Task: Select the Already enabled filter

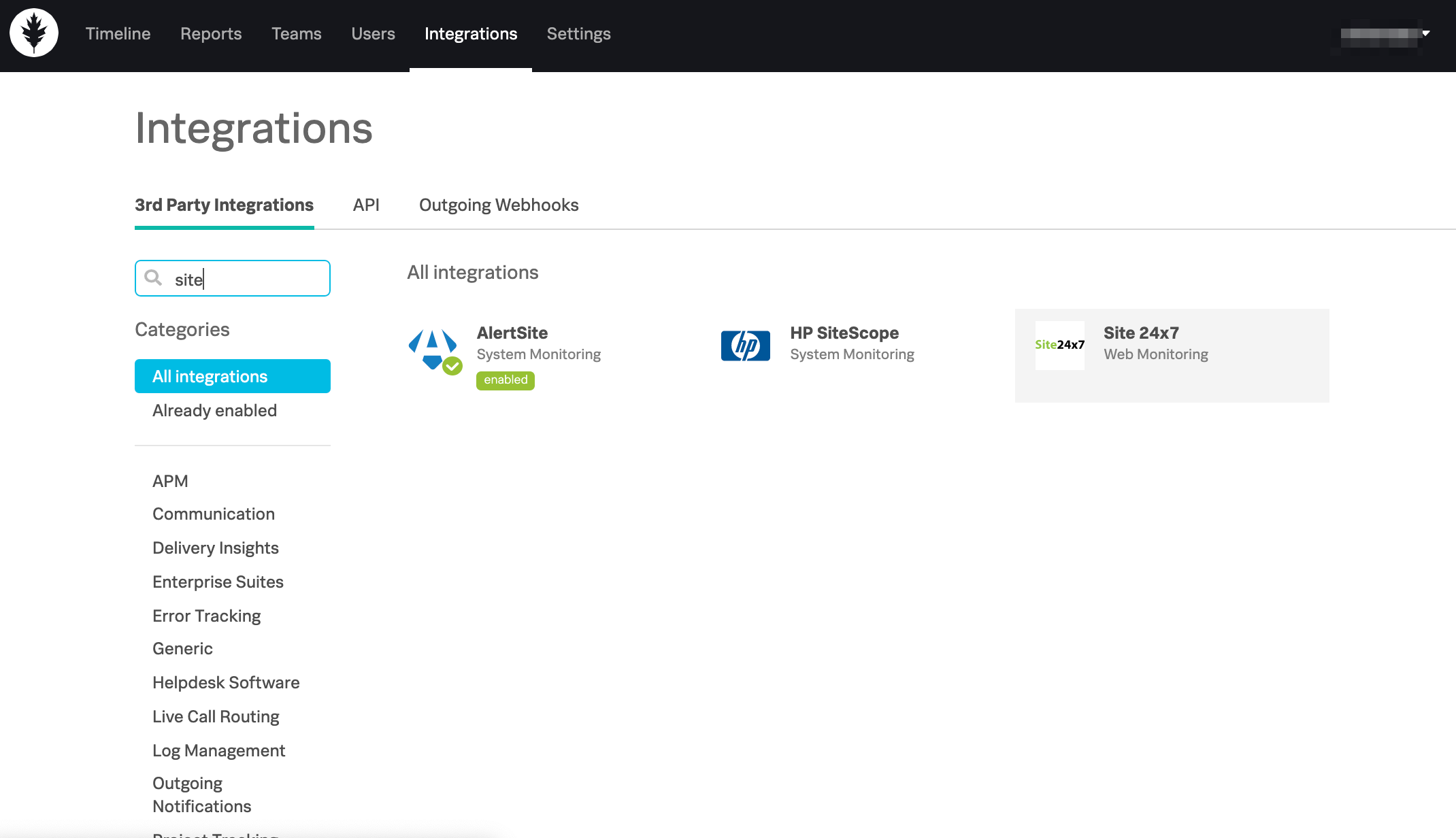Action: [214, 410]
